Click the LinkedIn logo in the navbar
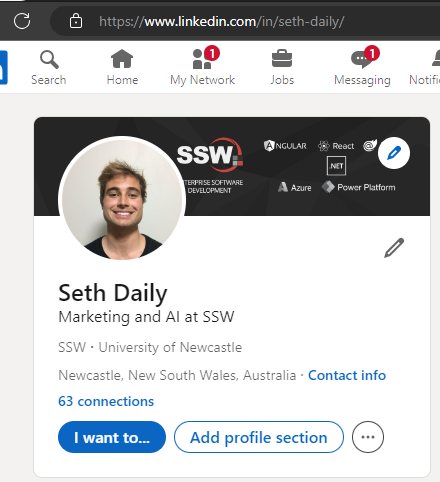The width and height of the screenshot is (440, 482). coord(3,67)
